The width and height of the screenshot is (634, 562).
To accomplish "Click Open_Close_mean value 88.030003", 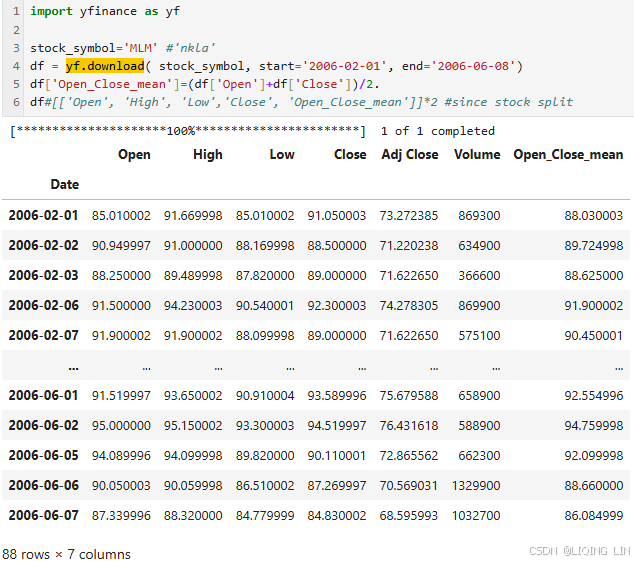I will click(x=594, y=216).
